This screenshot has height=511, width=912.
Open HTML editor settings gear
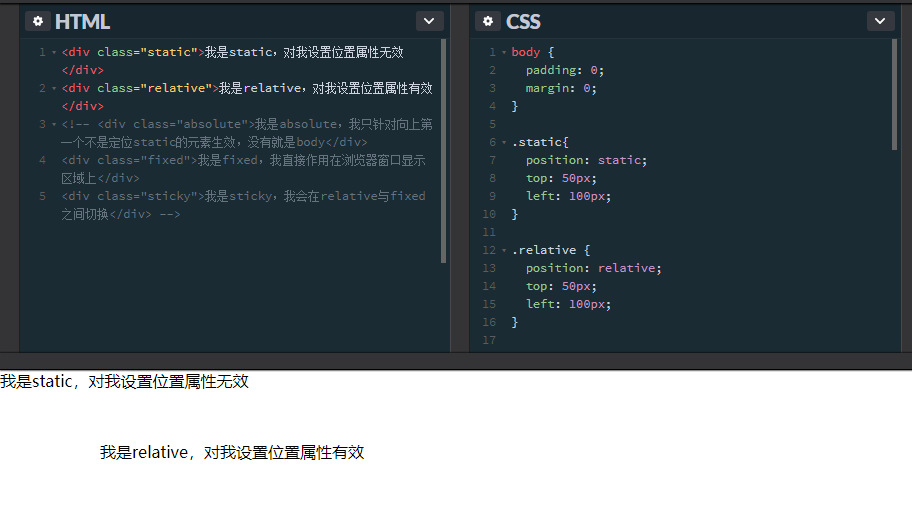click(x=38, y=22)
